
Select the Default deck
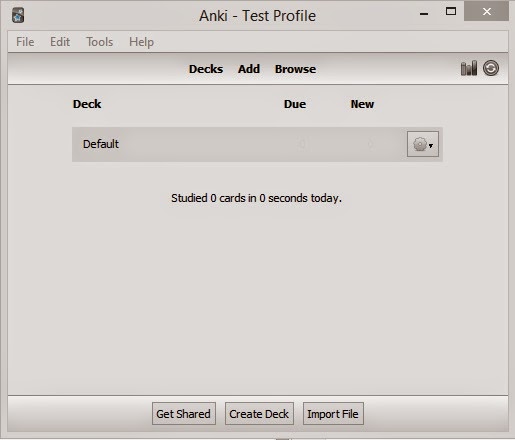[x=101, y=144]
